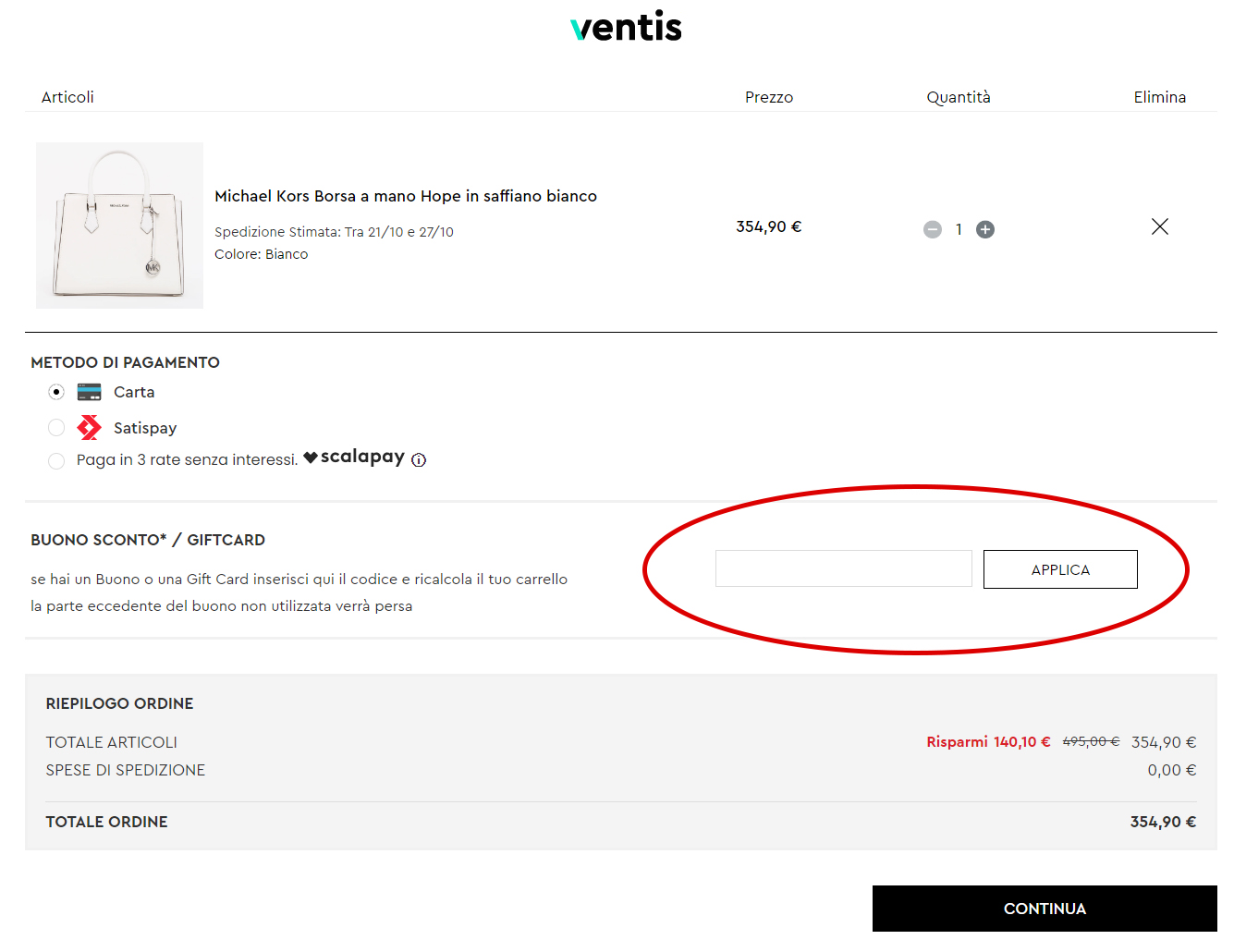Click the quantity value showing 1
This screenshot has width=1234, height=952.
pos(959,228)
